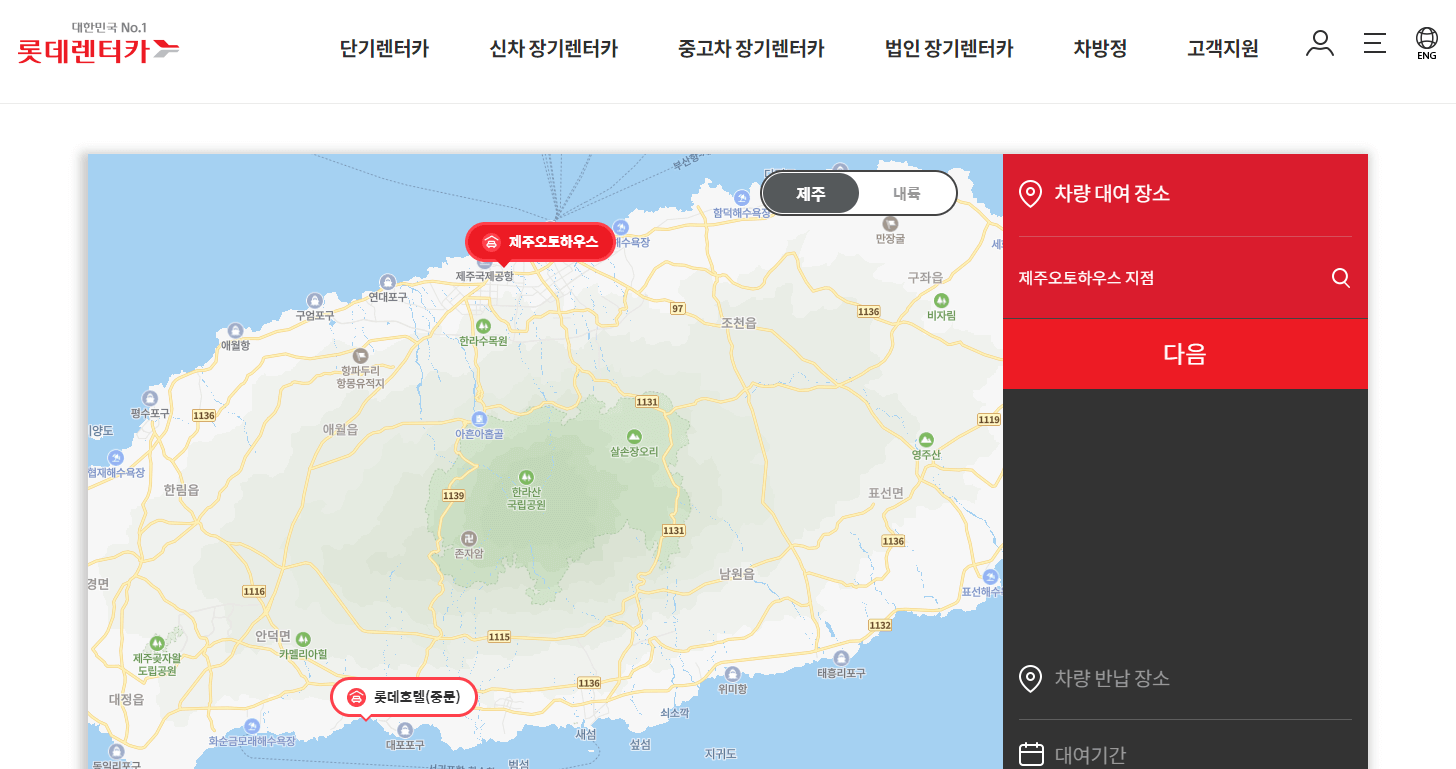Screen dimensions: 1456x769
Task: Open the hamburger menu icon
Action: click(1374, 43)
